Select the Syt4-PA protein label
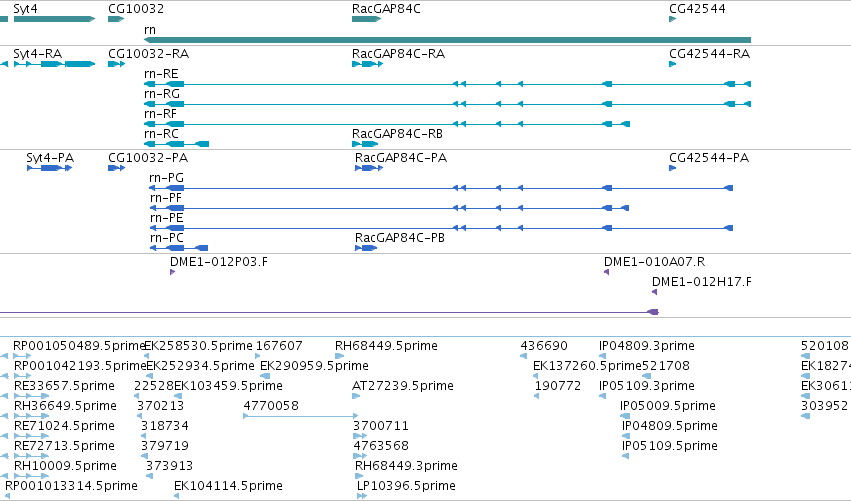Screen dimensions: 851x501 click(x=50, y=158)
